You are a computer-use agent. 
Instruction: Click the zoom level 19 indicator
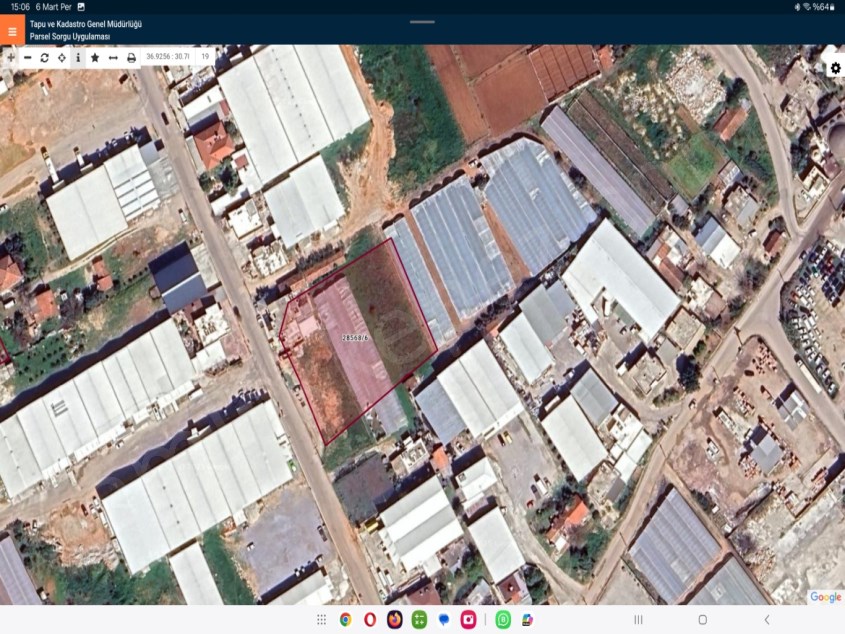coord(205,57)
